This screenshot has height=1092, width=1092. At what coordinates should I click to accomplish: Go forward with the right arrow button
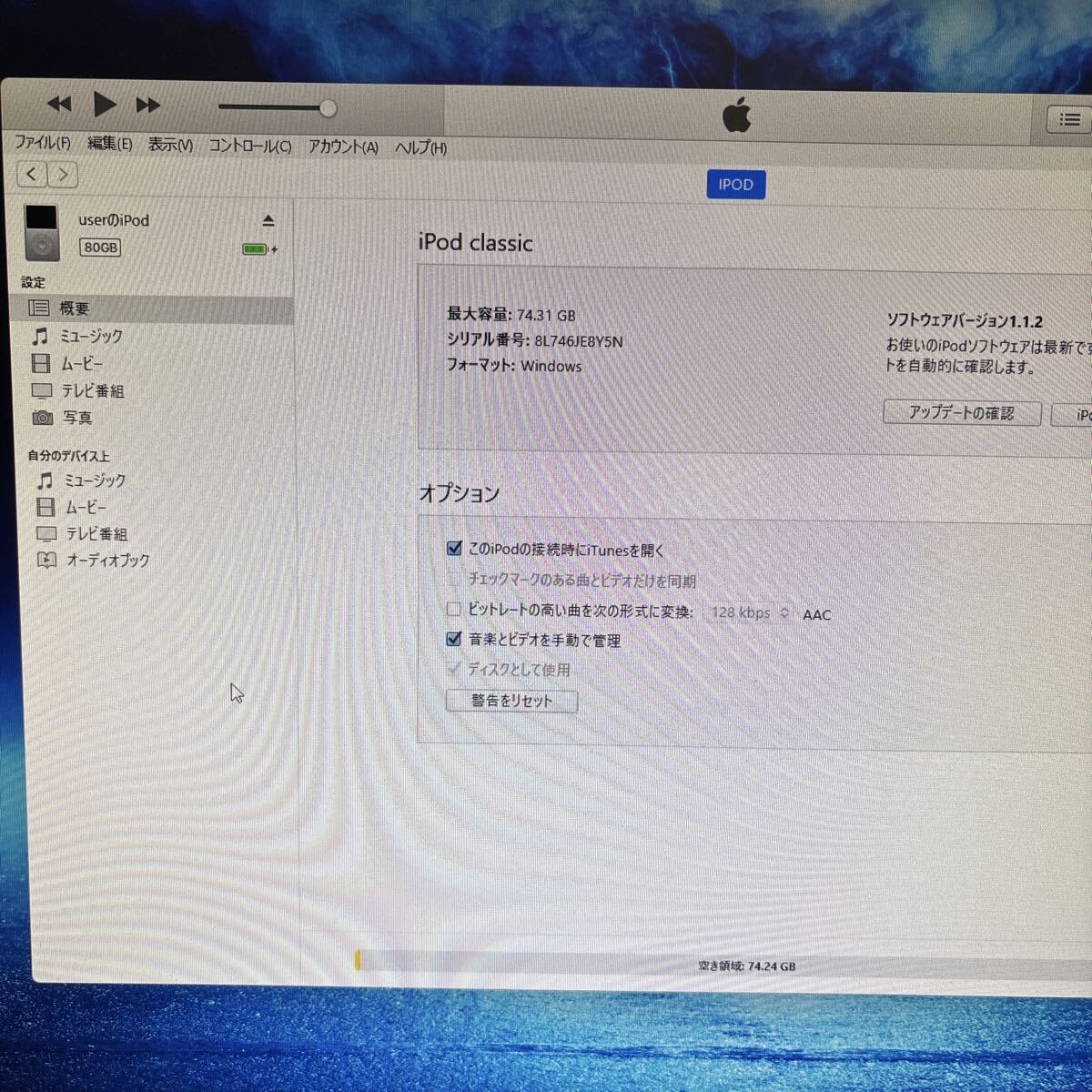63,174
